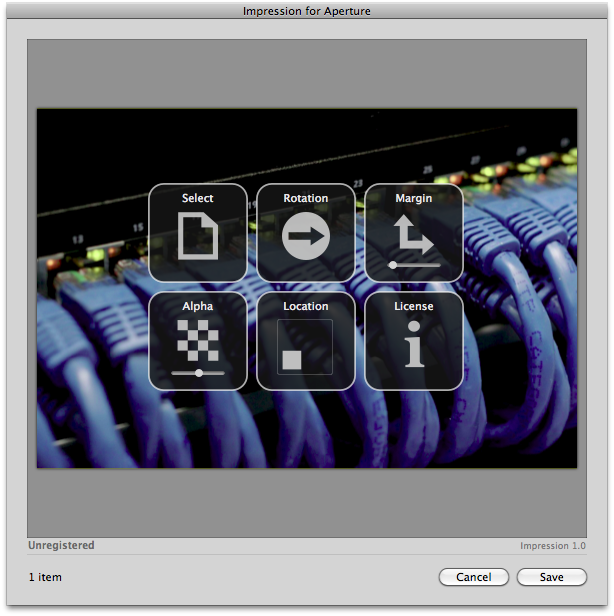This screenshot has height=616, width=614.
Task: Click the Rotation arrow tile
Action: [306, 233]
